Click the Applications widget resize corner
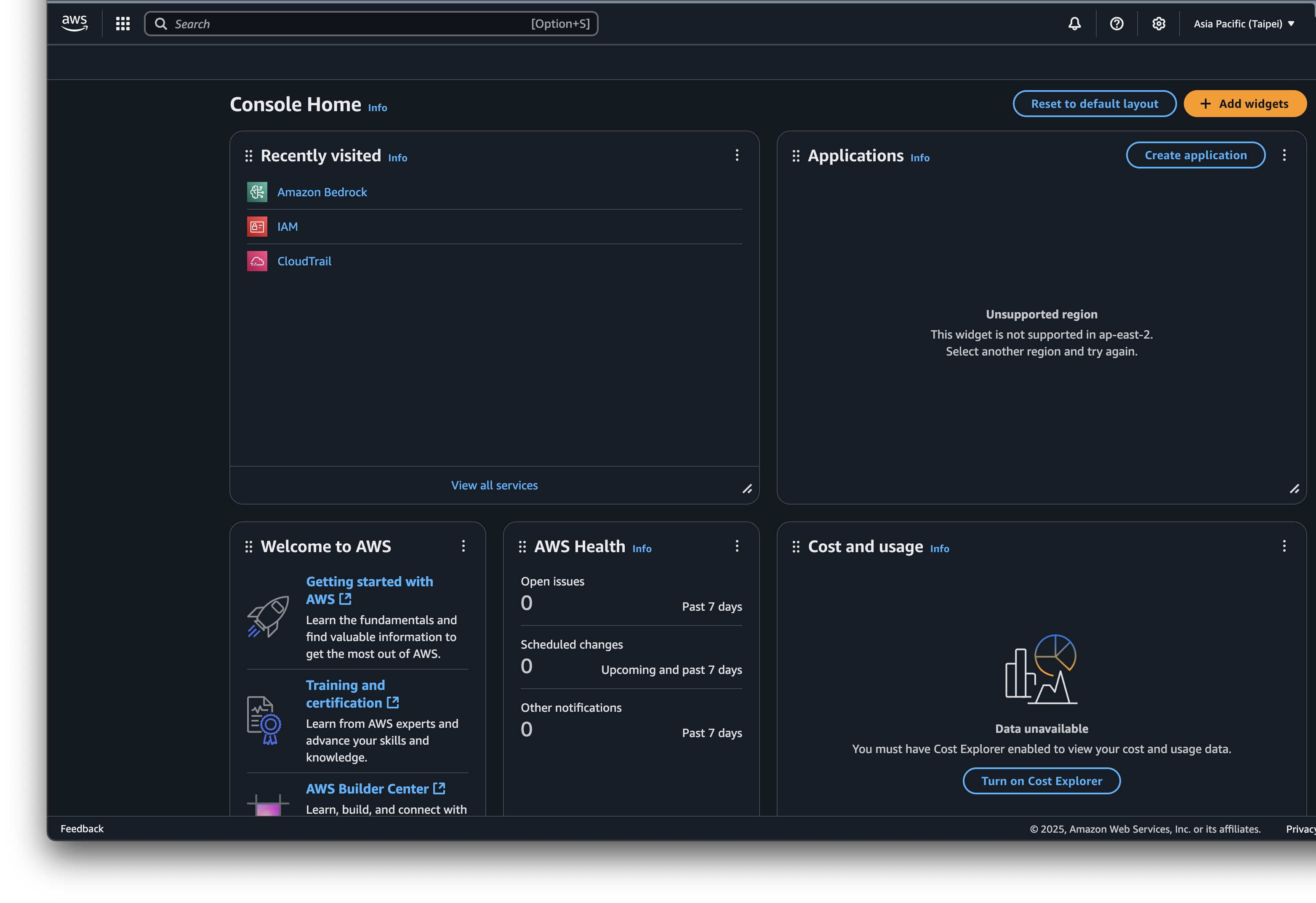Image resolution: width=1316 pixels, height=903 pixels. 1295,489
